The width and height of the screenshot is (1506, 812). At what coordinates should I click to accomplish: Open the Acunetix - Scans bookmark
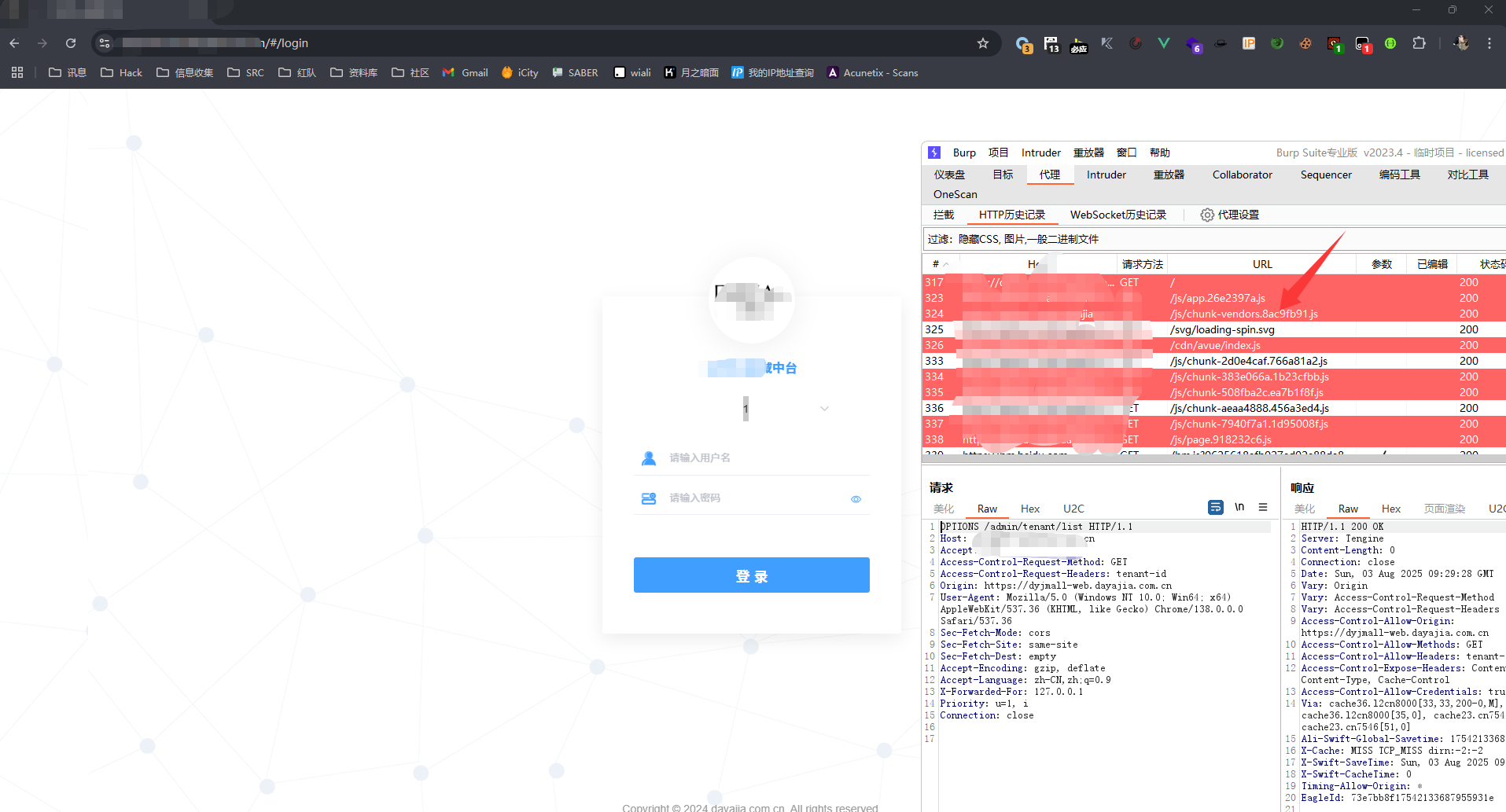(872, 72)
